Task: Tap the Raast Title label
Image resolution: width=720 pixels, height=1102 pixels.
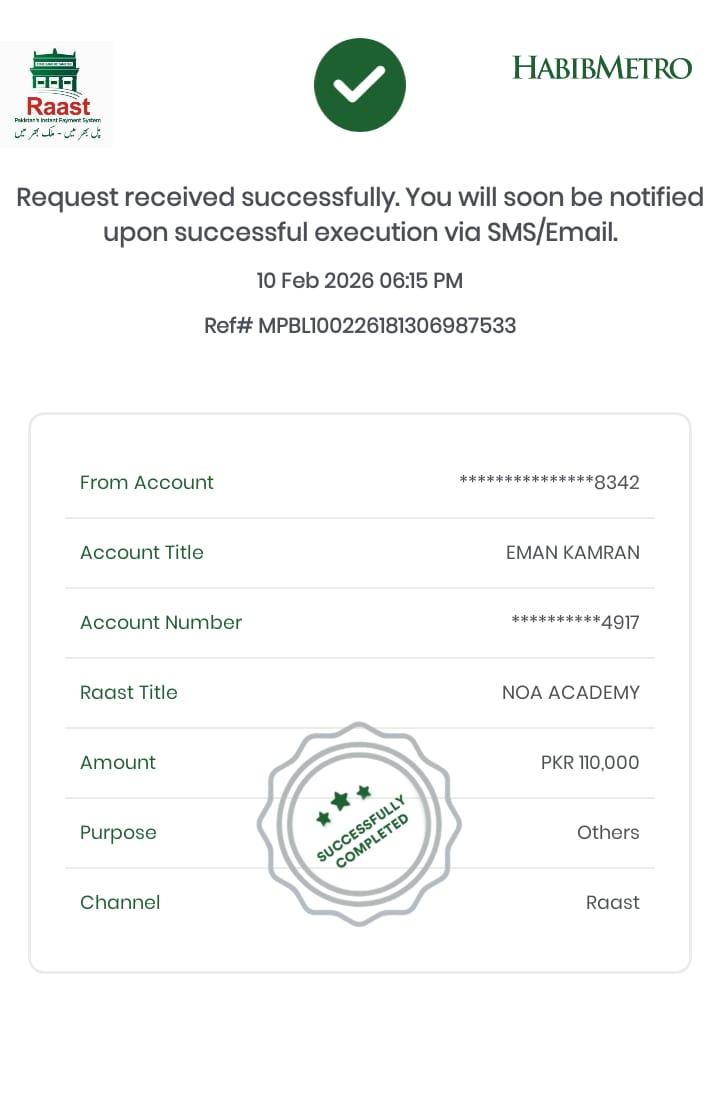Action: click(129, 693)
